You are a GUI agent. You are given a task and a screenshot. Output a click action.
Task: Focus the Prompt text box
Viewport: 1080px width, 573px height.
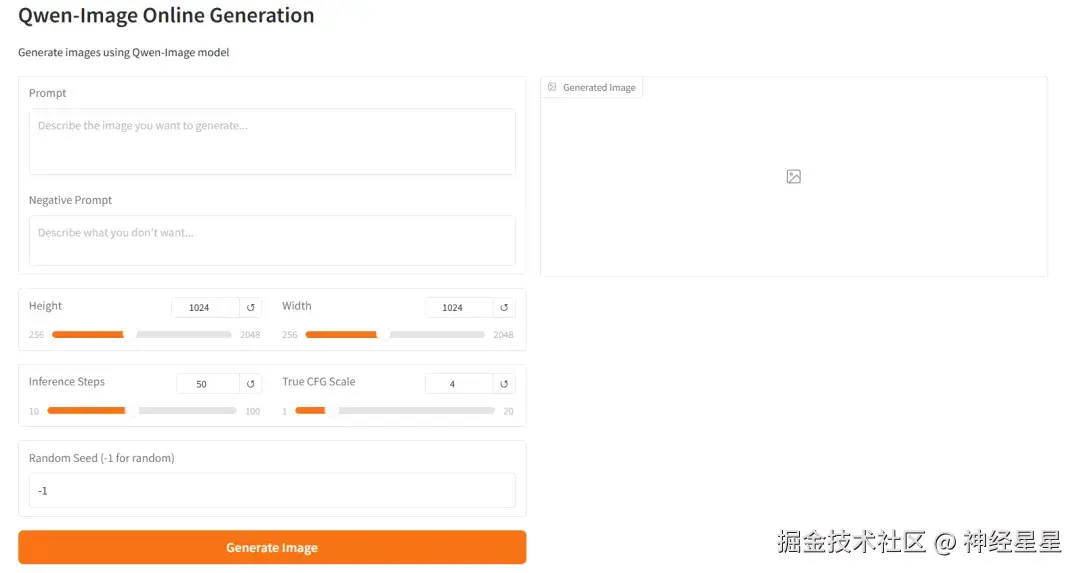tap(272, 141)
